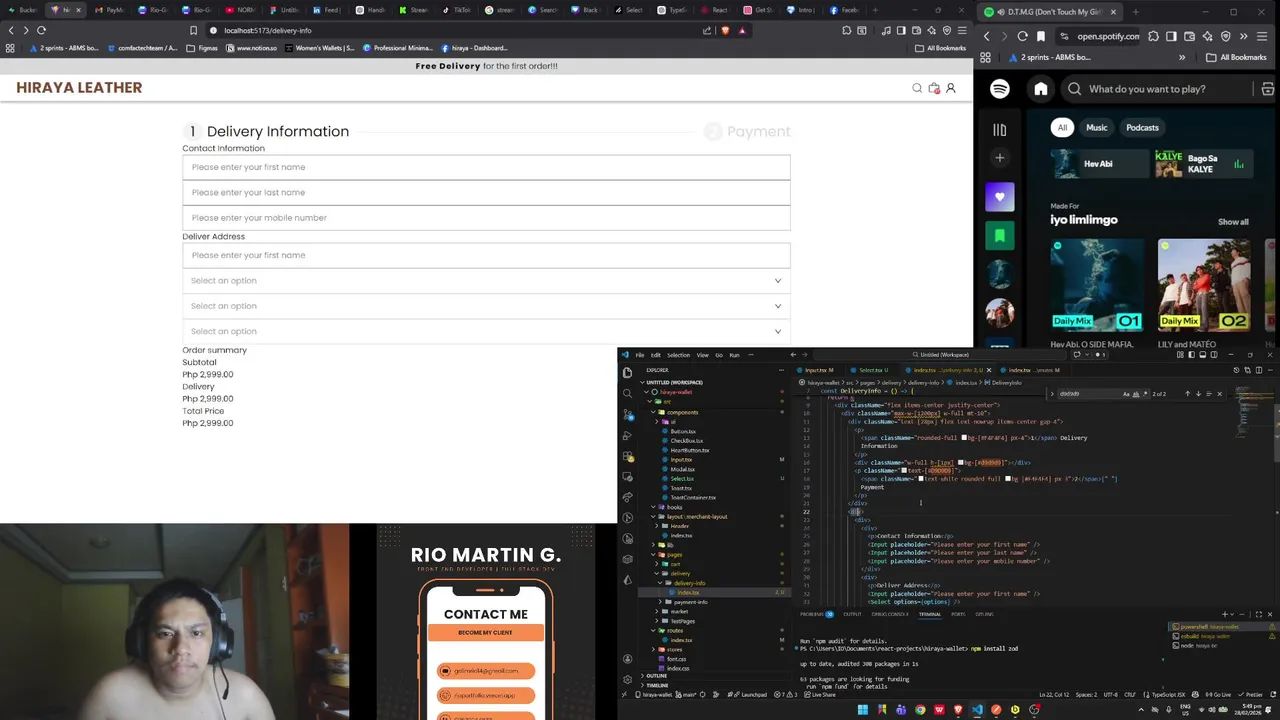This screenshot has width=1280, height=720.
Task: Open the Selection menu in VS Code
Action: 678,355
